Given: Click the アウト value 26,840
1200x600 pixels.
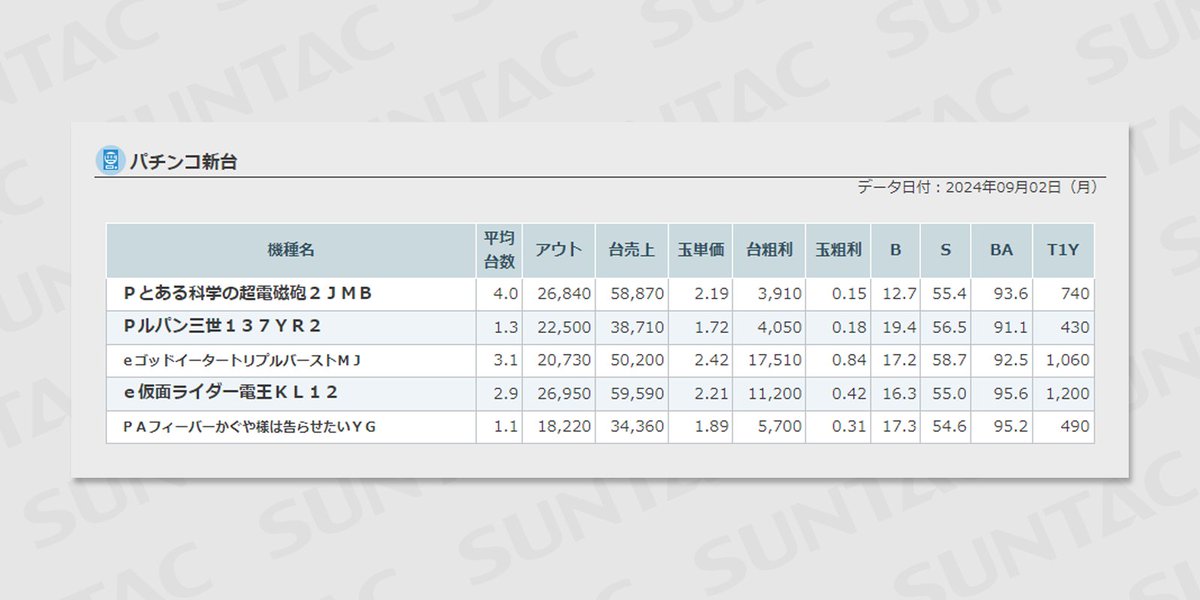Looking at the screenshot, I should [564, 294].
